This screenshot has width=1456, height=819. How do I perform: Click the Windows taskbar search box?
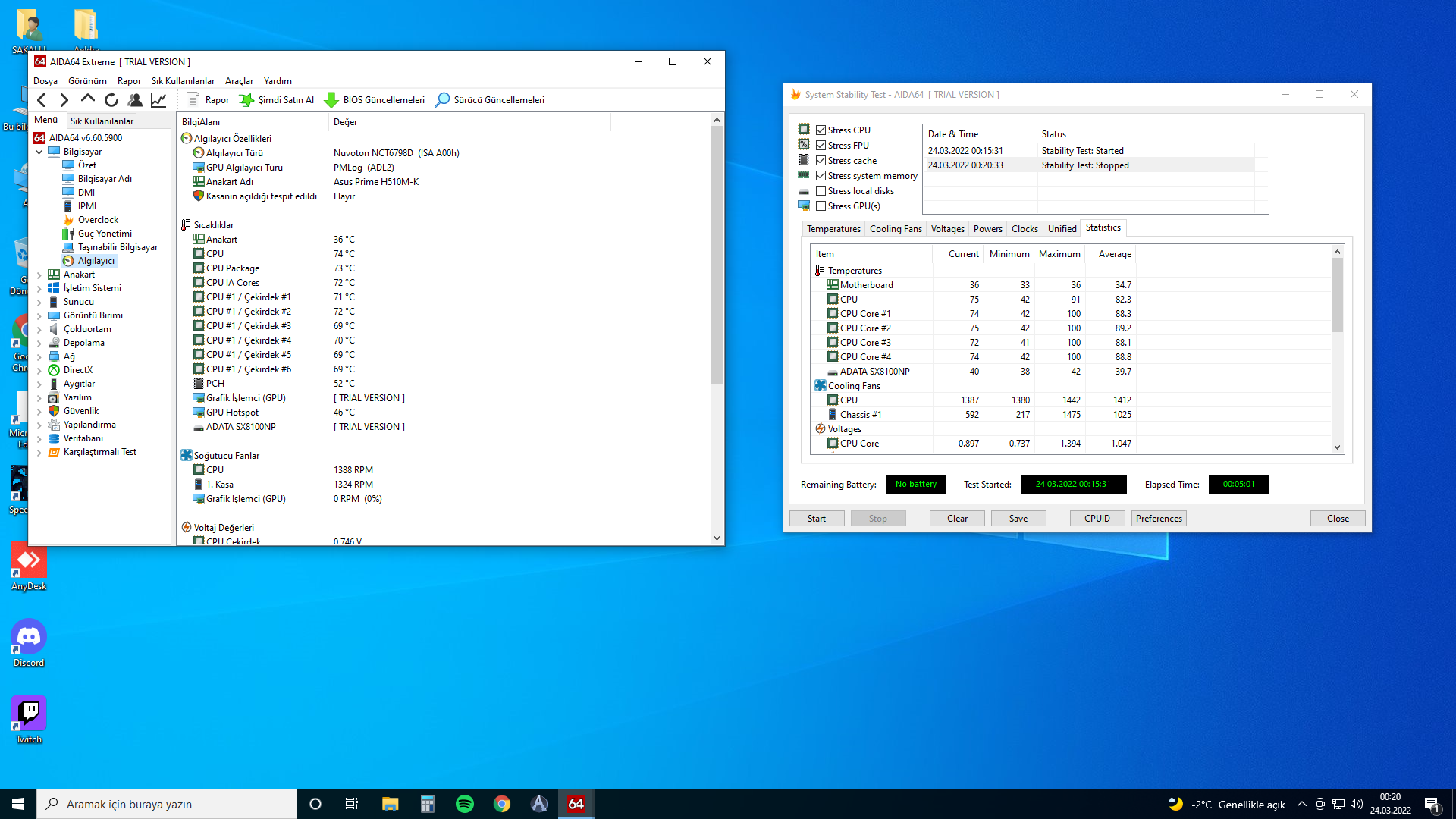pyautogui.click(x=167, y=804)
